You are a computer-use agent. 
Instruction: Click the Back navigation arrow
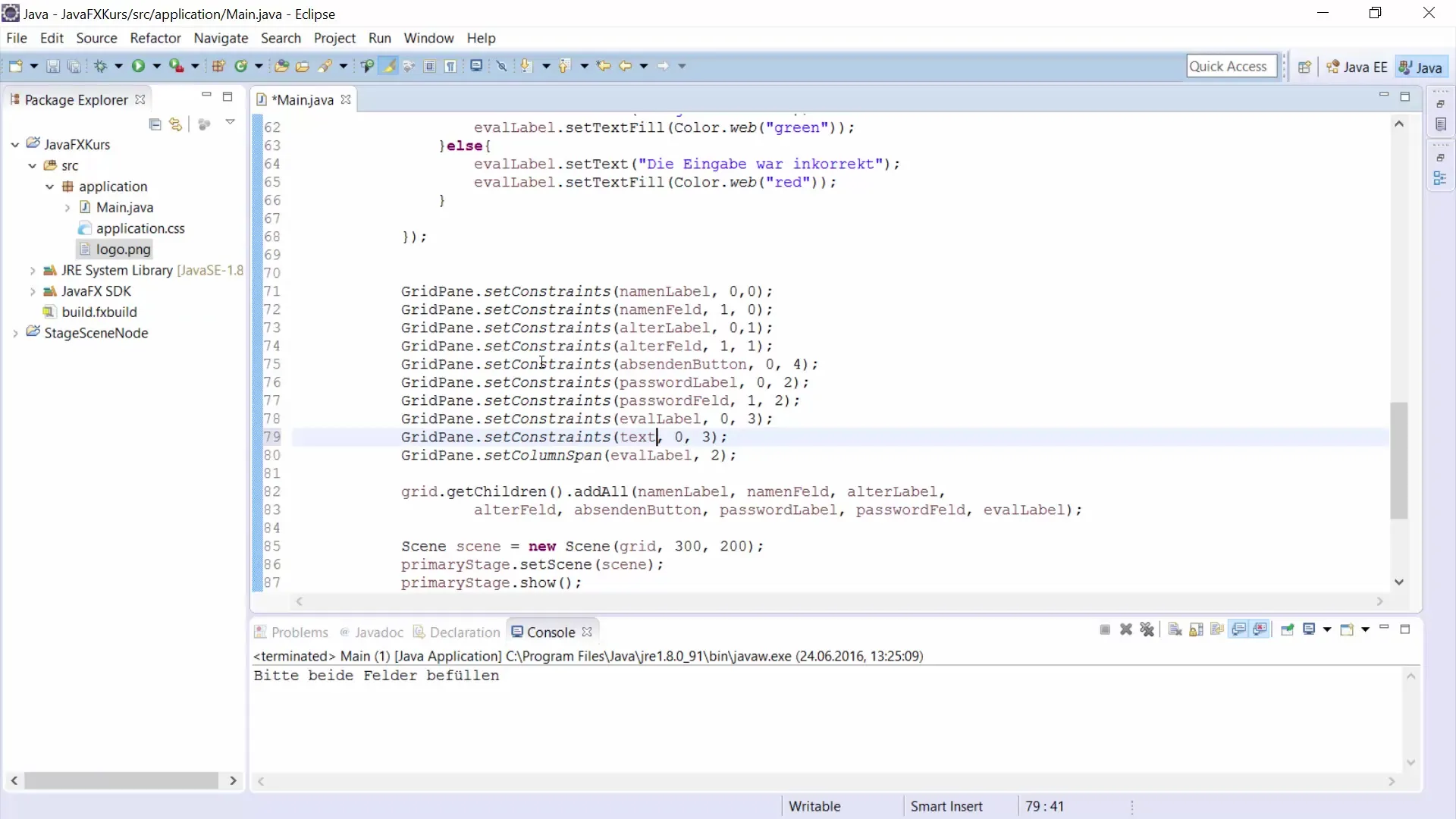(x=625, y=66)
